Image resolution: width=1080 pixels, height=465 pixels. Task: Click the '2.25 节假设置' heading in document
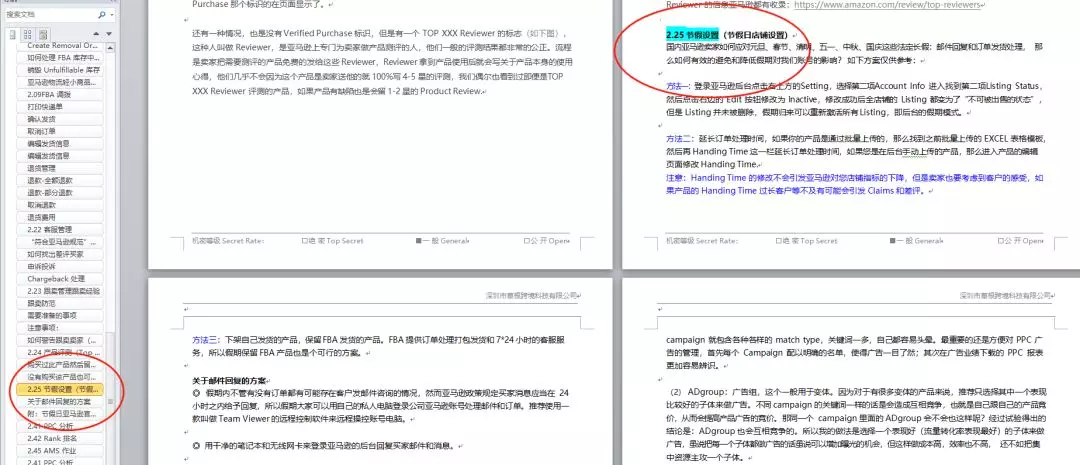692,35
